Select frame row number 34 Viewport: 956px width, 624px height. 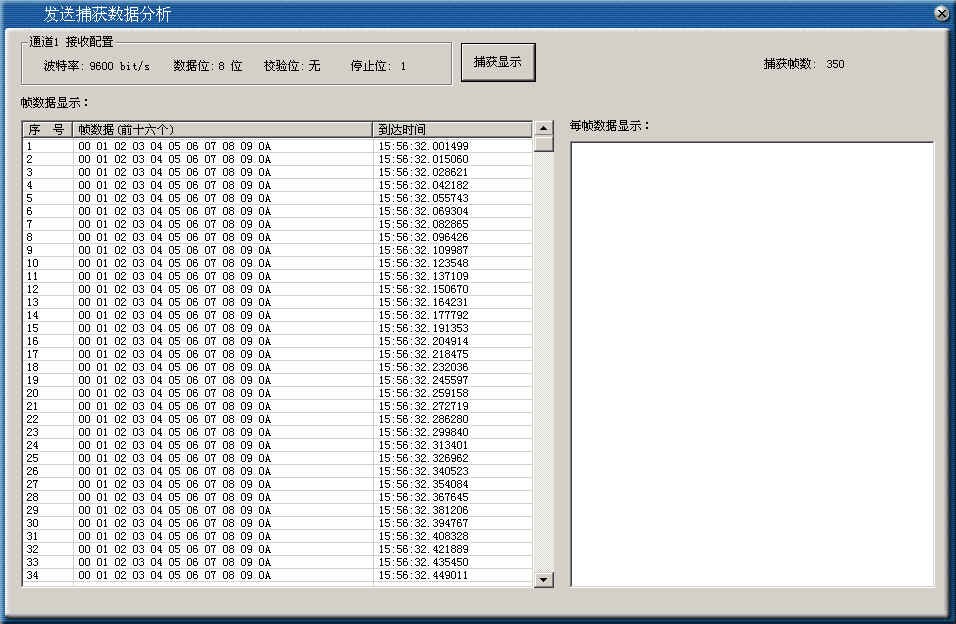coord(277,575)
